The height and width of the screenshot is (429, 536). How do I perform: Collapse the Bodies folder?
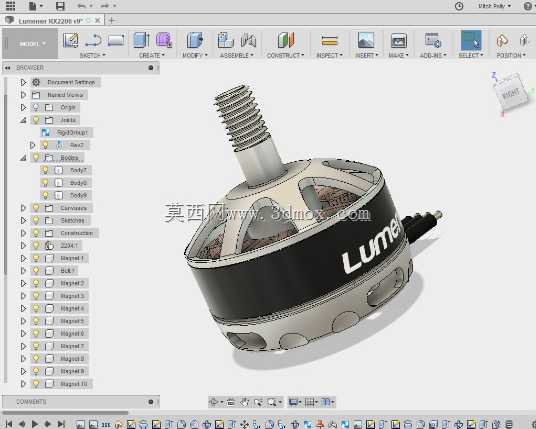23,158
